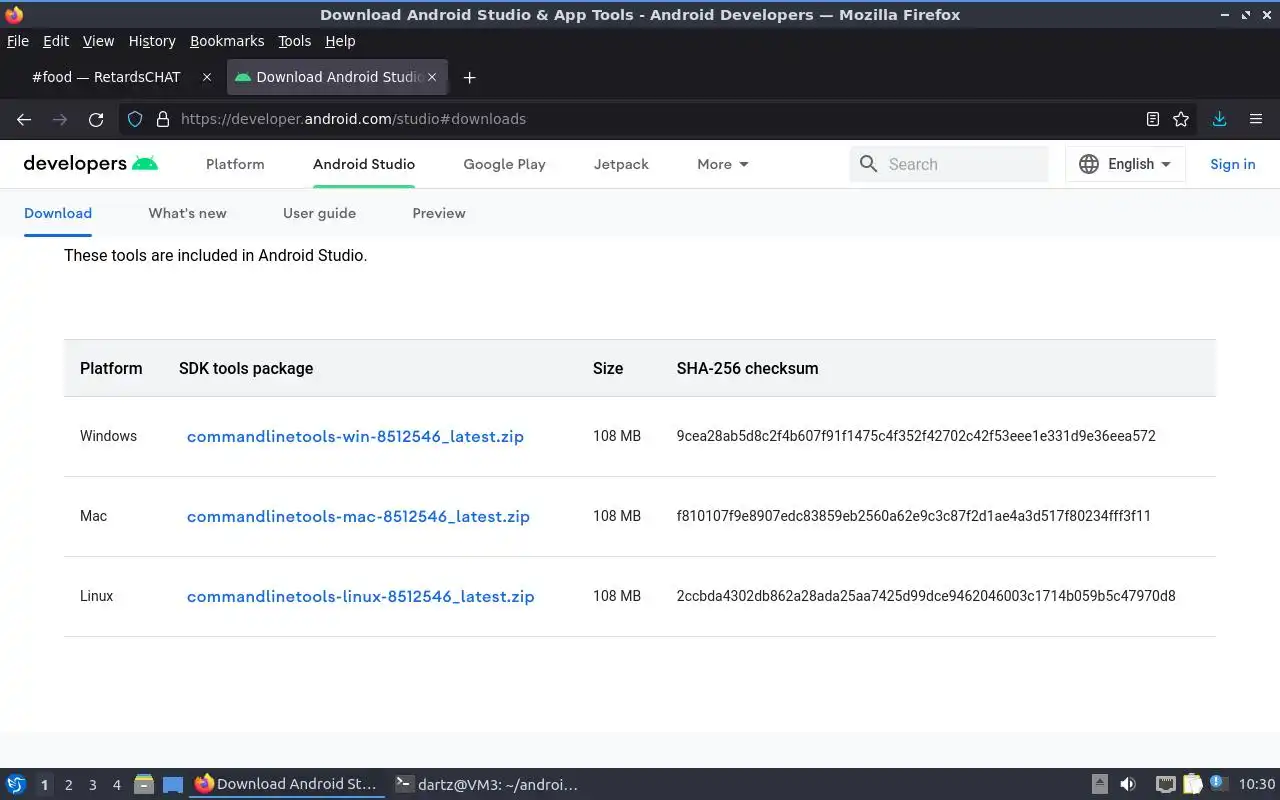The height and width of the screenshot is (800, 1280).
Task: Switch to workspace 2
Action: click(x=68, y=785)
